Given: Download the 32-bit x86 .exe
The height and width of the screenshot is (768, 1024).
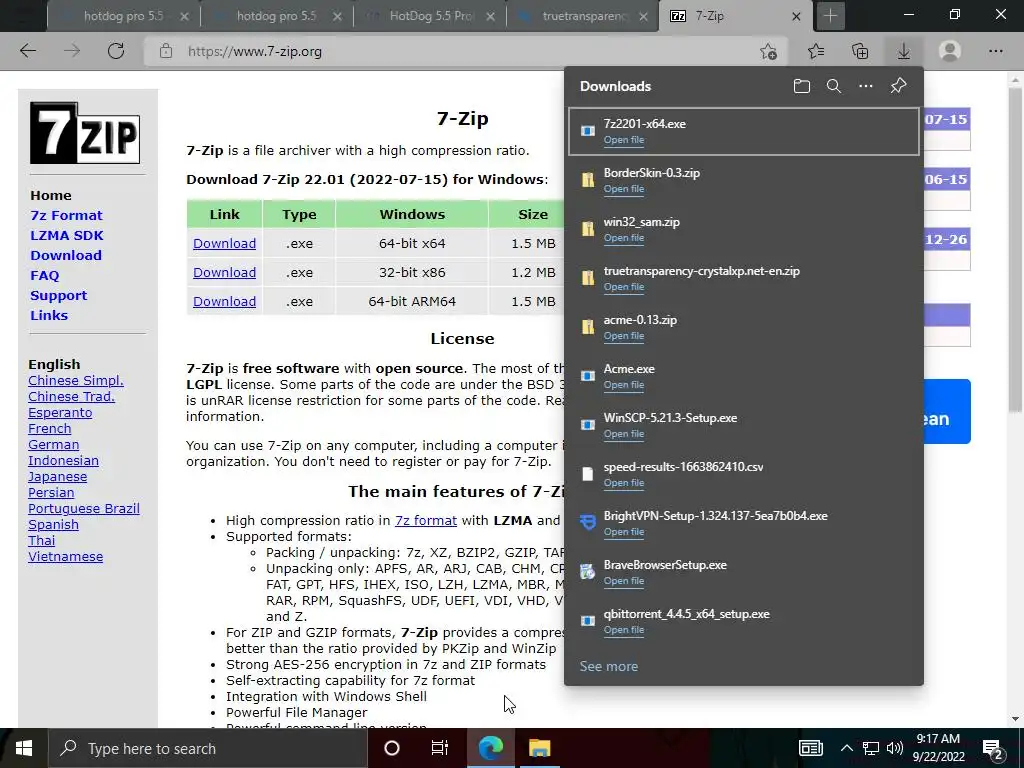Looking at the screenshot, I should click(224, 272).
